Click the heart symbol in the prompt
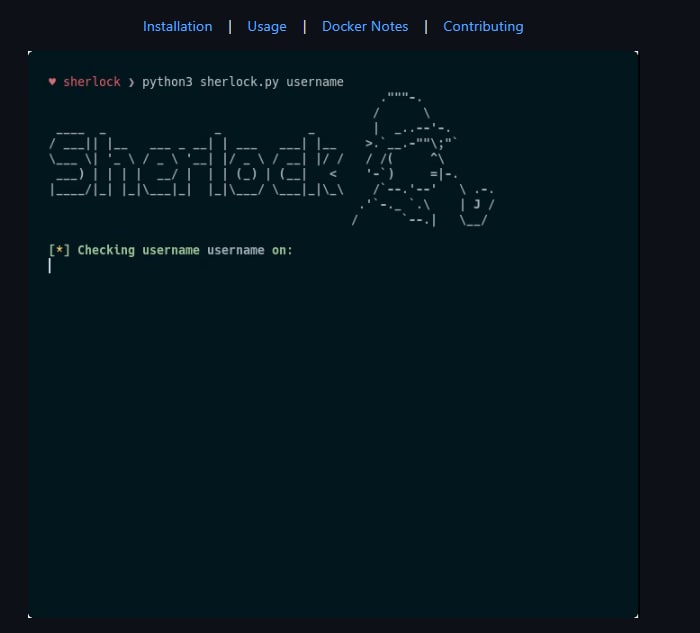The image size is (700, 633). pos(52,81)
